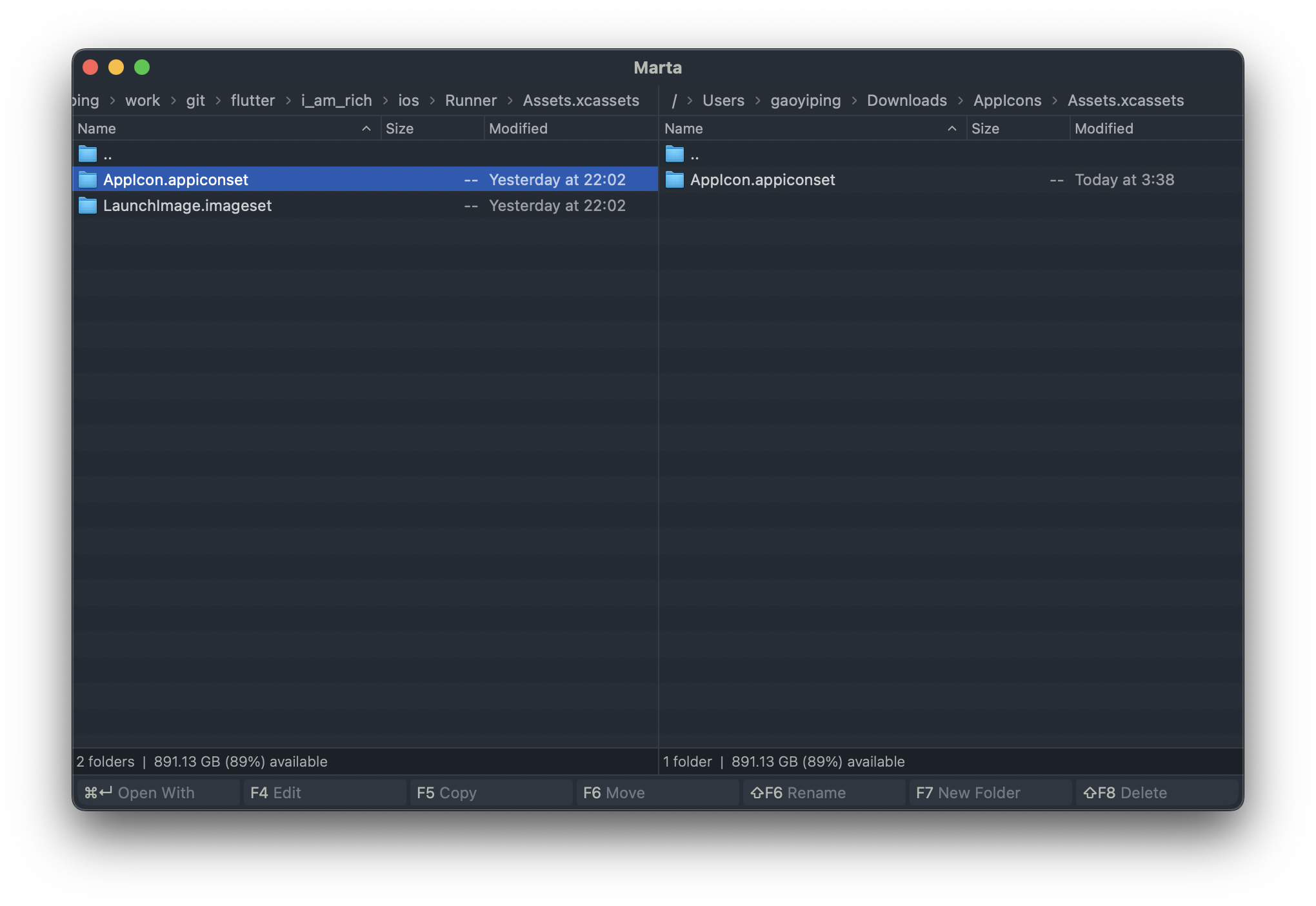Go to flutter folder in breadcrumb
1316x906 pixels.
(x=253, y=101)
